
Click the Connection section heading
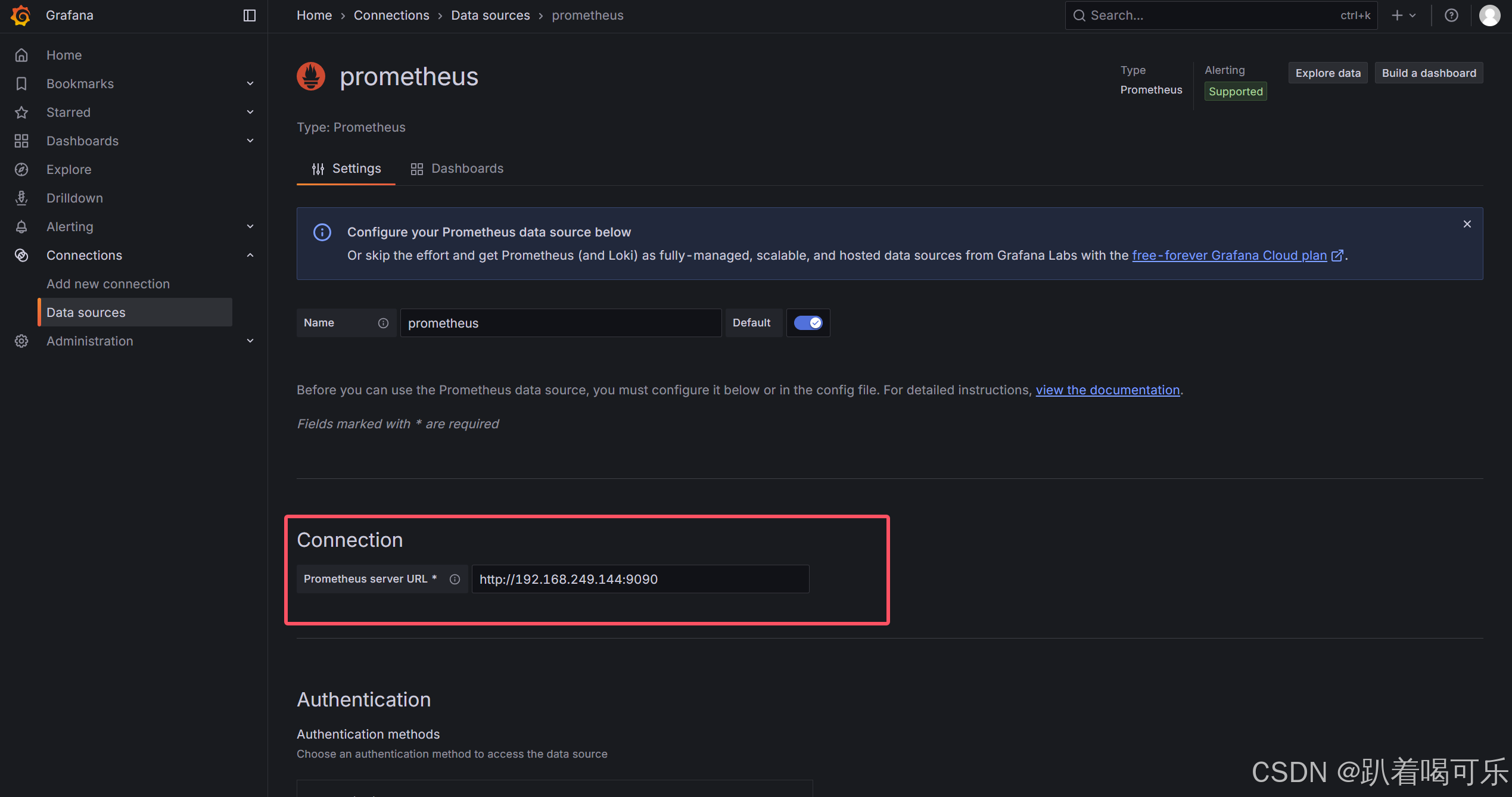click(x=350, y=540)
